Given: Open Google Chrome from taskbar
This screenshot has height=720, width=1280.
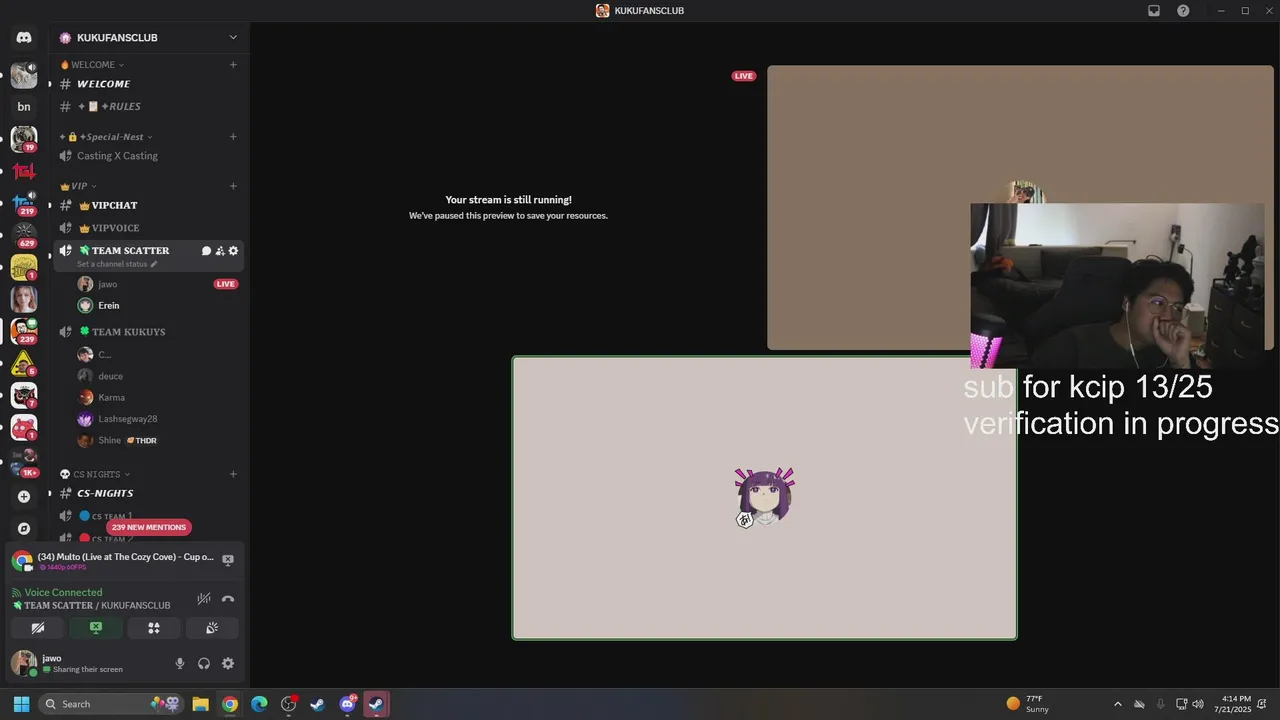Looking at the screenshot, I should [x=230, y=704].
